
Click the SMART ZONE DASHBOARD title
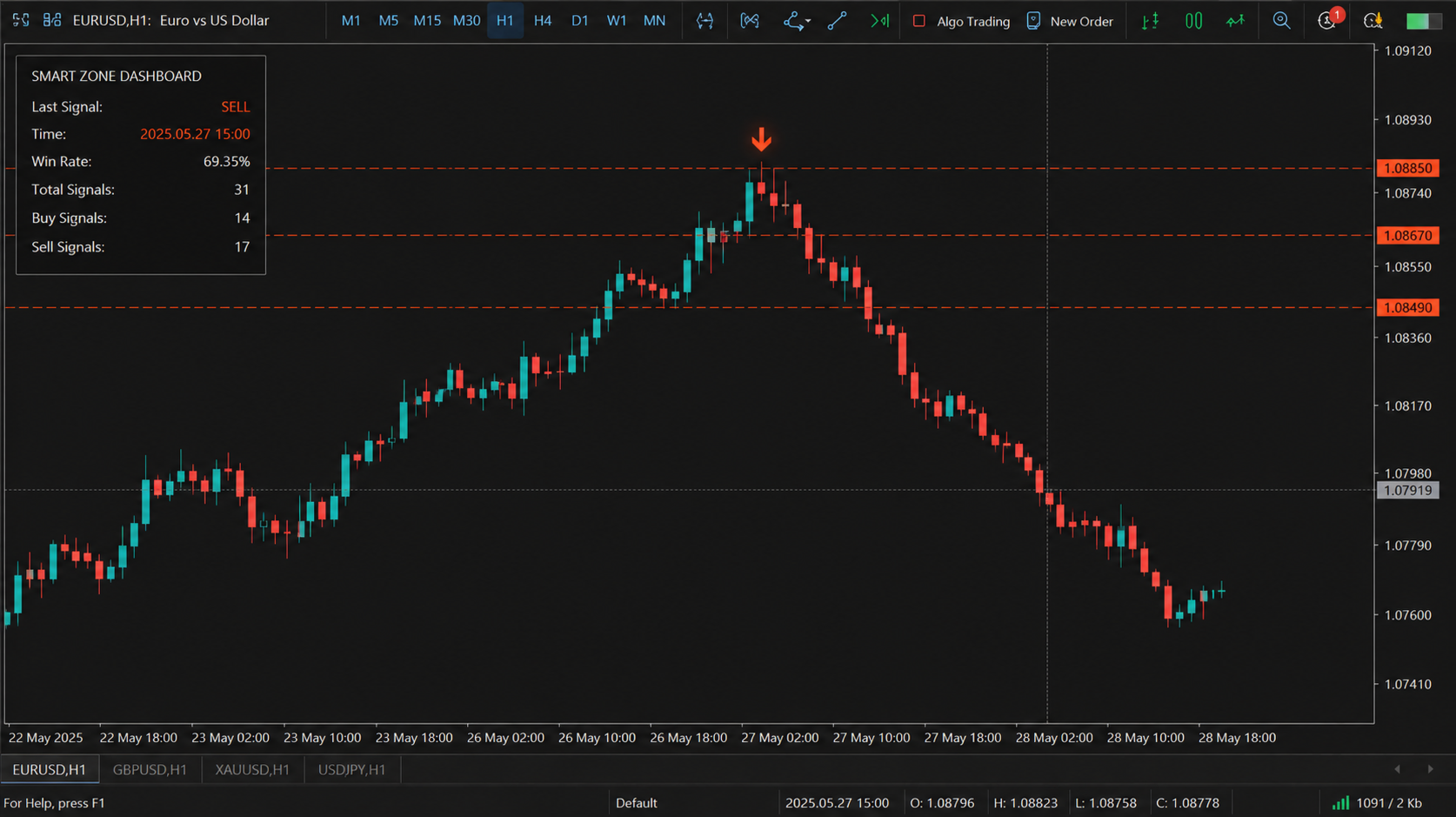(x=117, y=76)
